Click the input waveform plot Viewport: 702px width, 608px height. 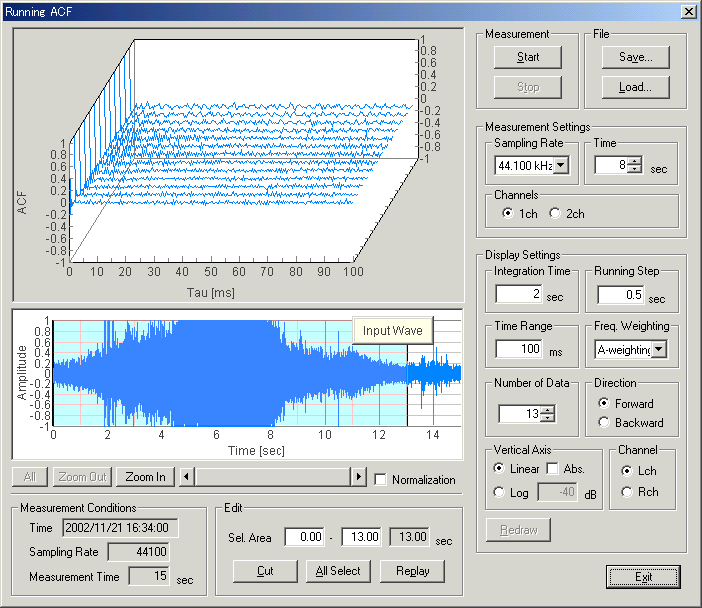pos(257,373)
